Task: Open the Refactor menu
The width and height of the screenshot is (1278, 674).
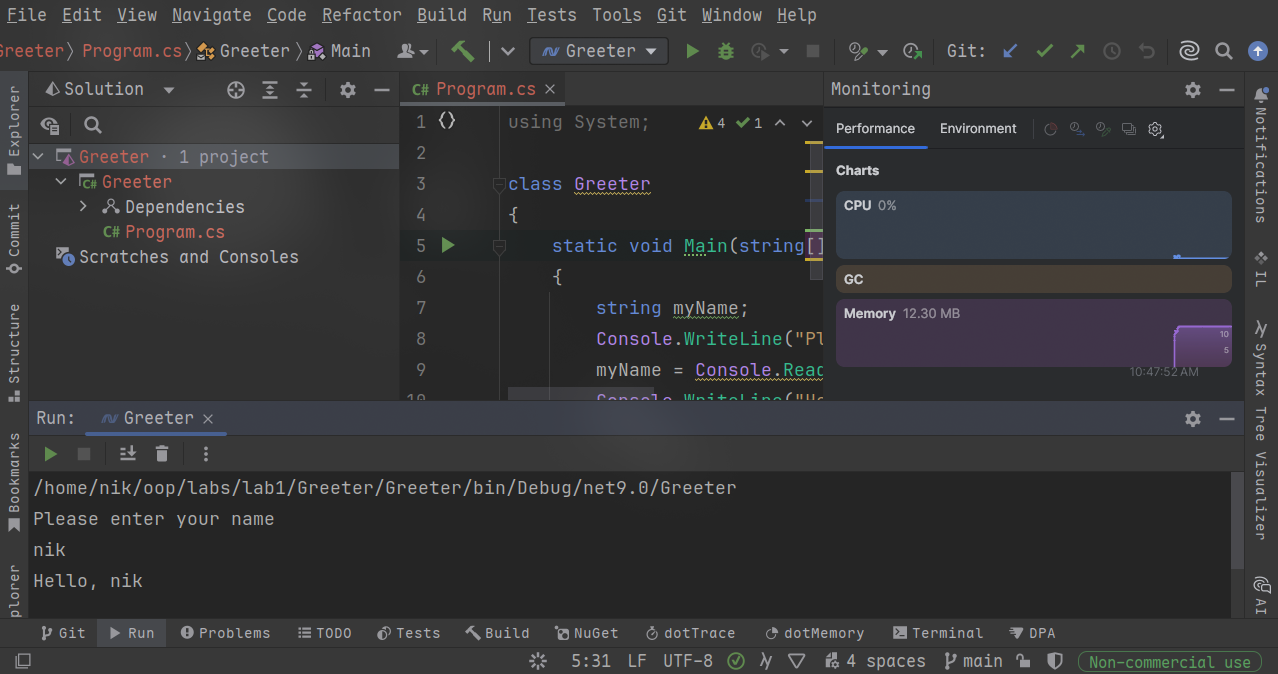Action: pos(362,15)
